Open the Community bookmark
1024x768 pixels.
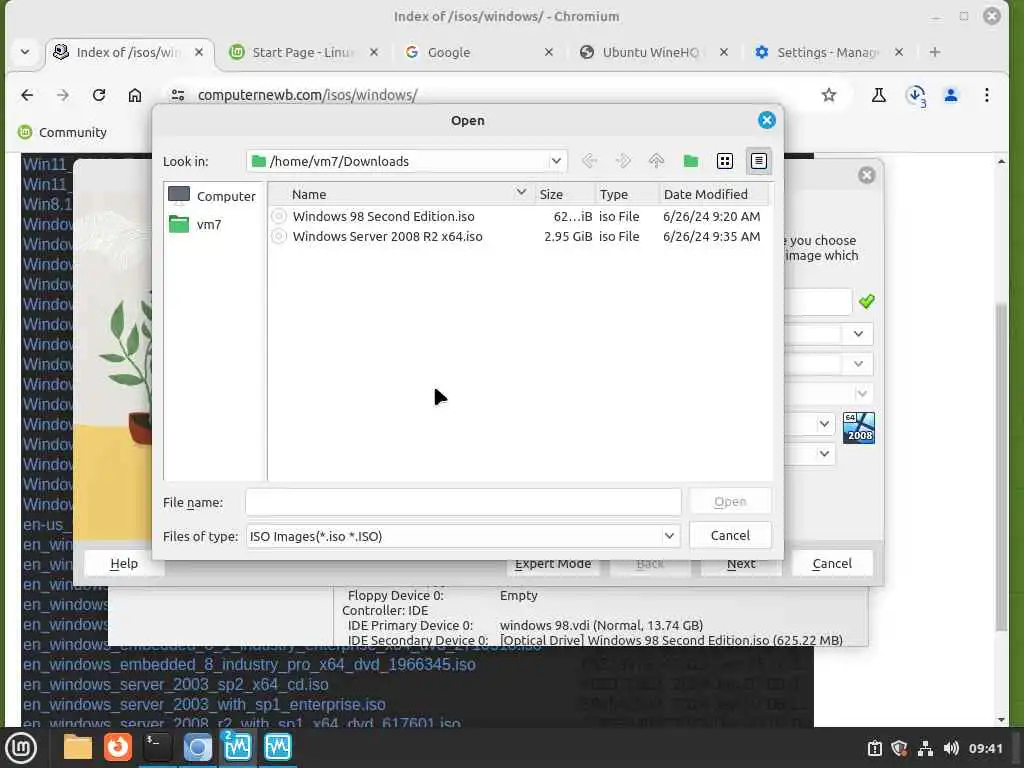[x=62, y=133]
